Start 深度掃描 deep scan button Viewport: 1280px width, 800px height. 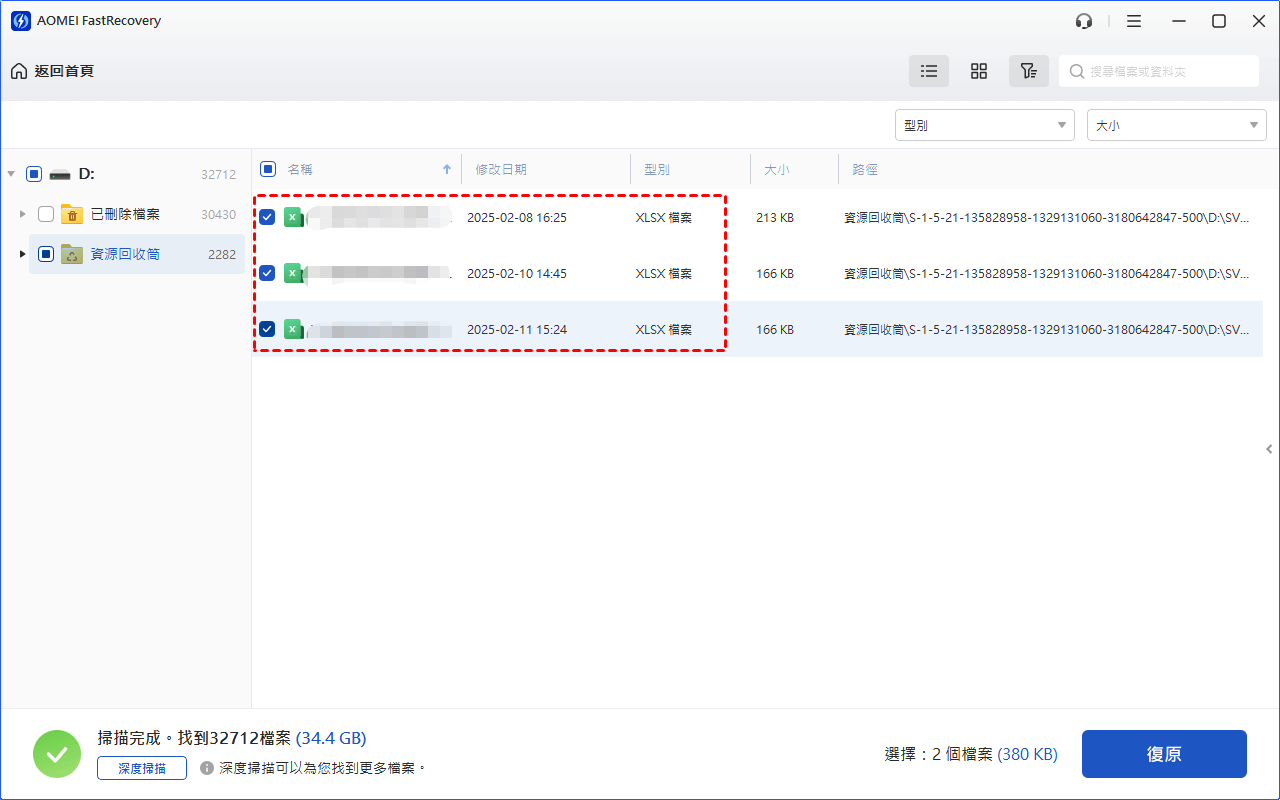[x=142, y=768]
